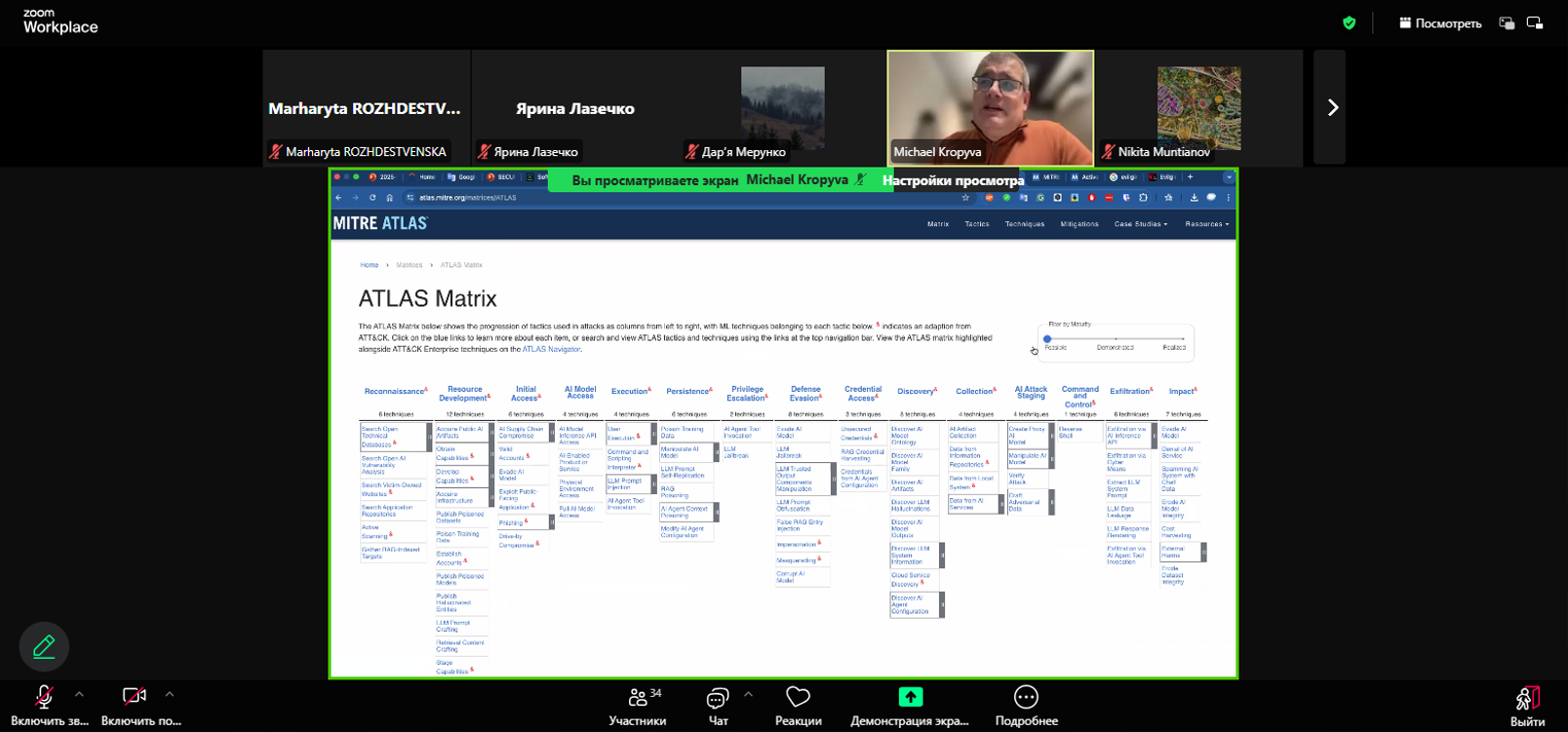The width and height of the screenshot is (1568, 732).
Task: Click the Matrices breadcrumb link
Action: tap(410, 265)
